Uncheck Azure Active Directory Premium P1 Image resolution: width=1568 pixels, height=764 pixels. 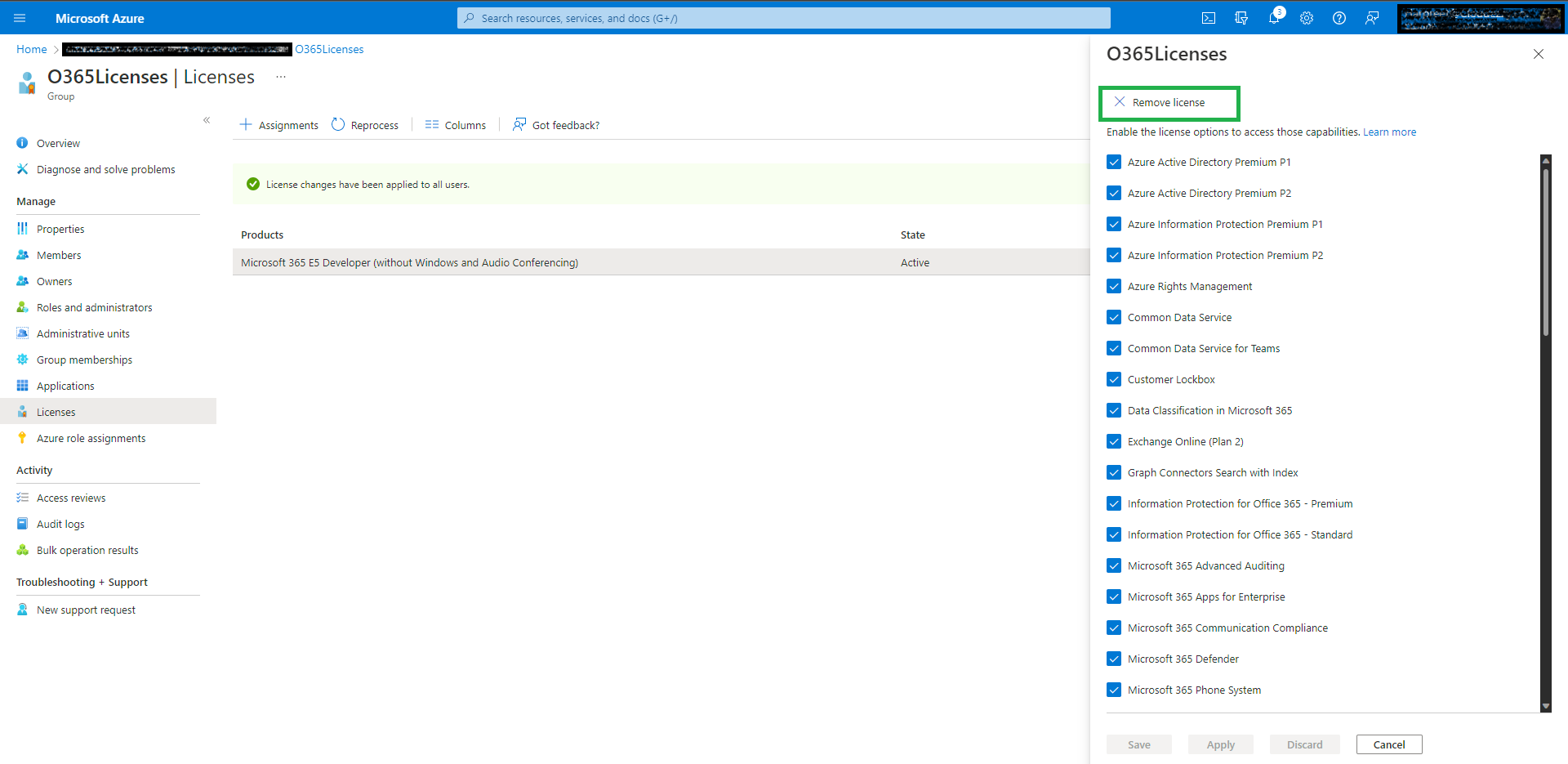(1114, 162)
